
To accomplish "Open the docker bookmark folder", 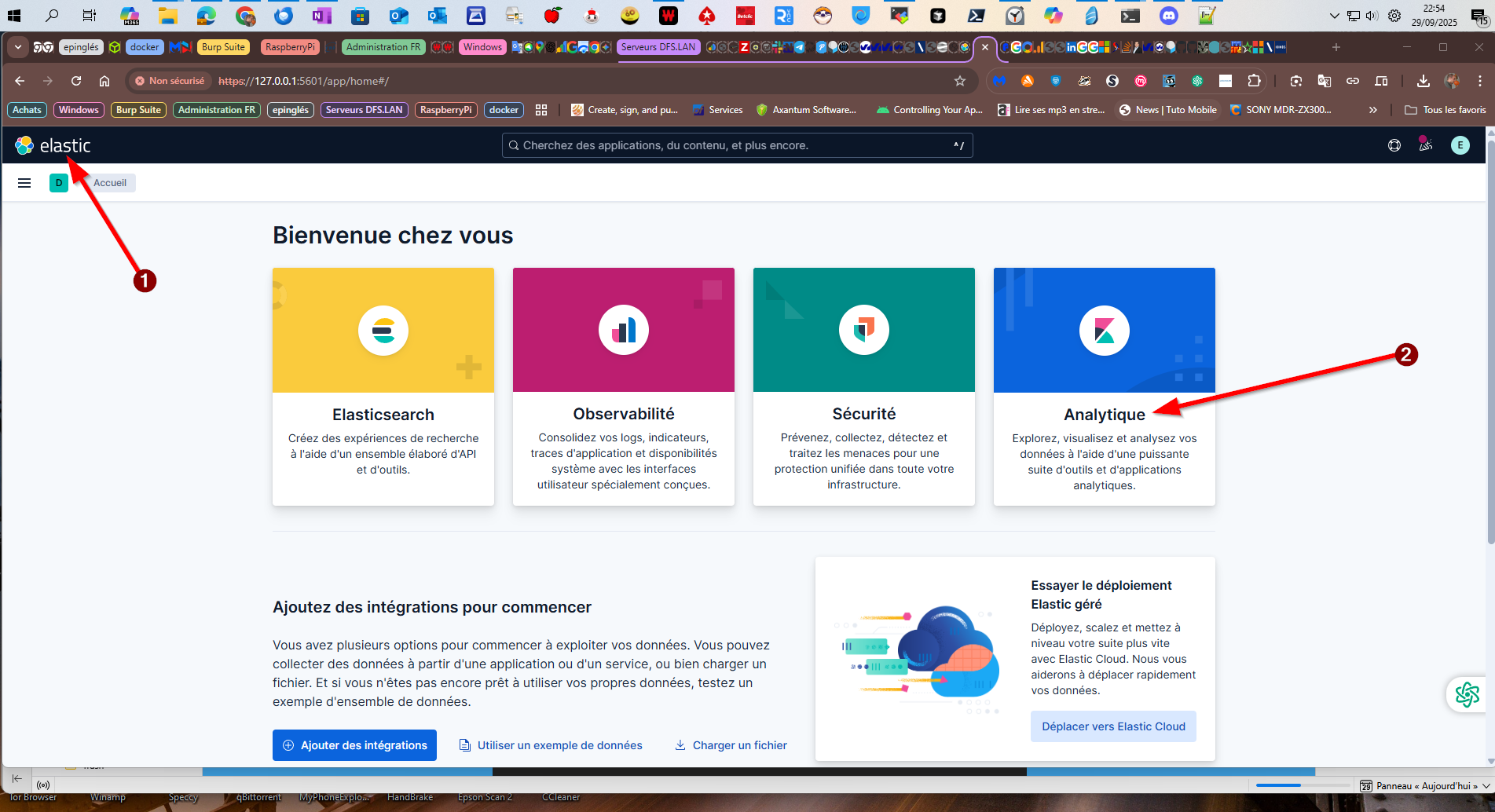I will (x=504, y=110).
